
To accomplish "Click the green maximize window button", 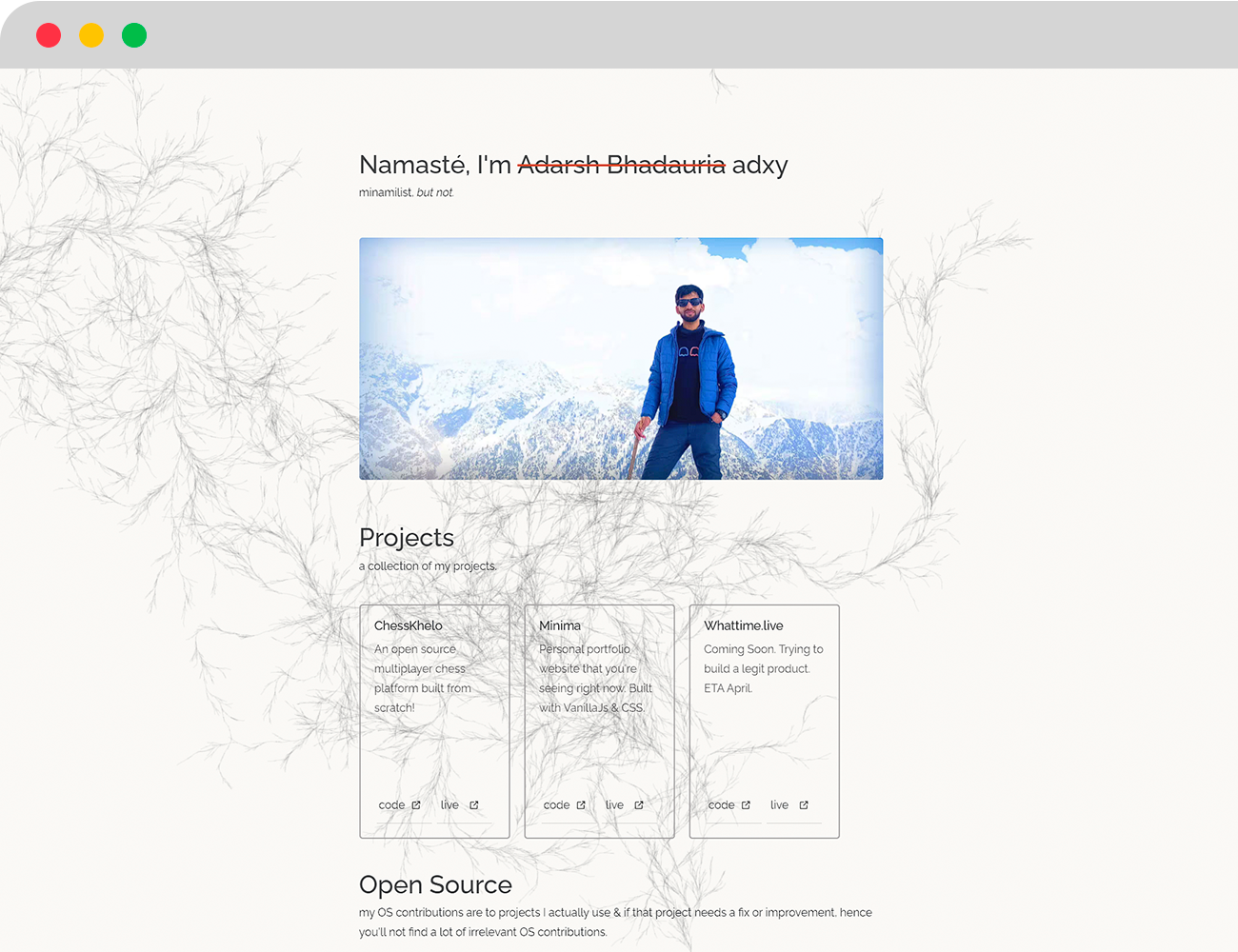I will pyautogui.click(x=134, y=35).
